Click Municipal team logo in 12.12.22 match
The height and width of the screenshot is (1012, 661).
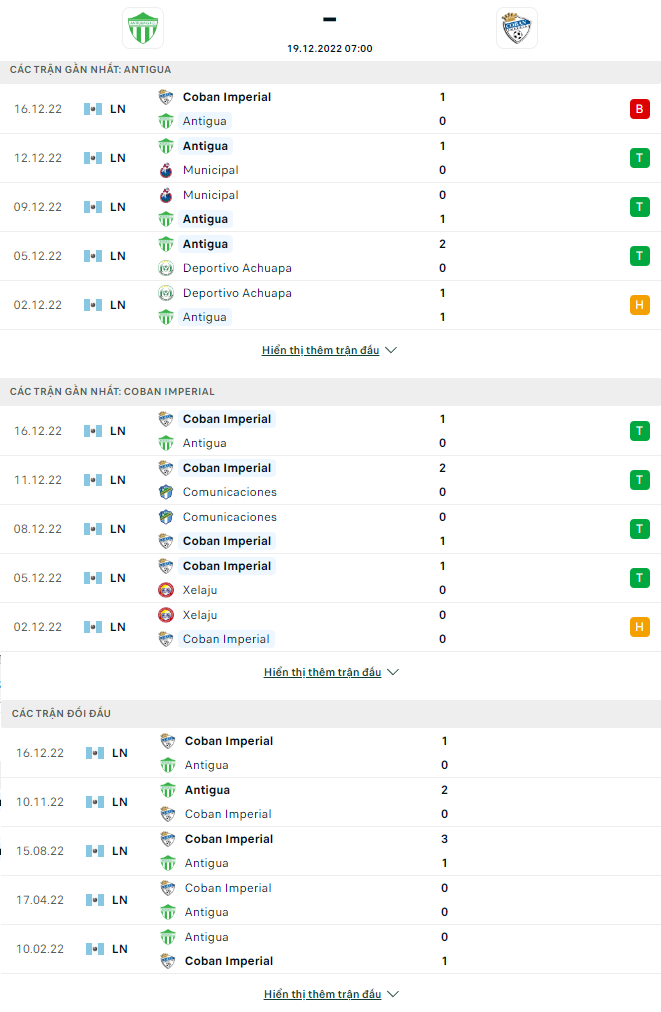click(166, 170)
